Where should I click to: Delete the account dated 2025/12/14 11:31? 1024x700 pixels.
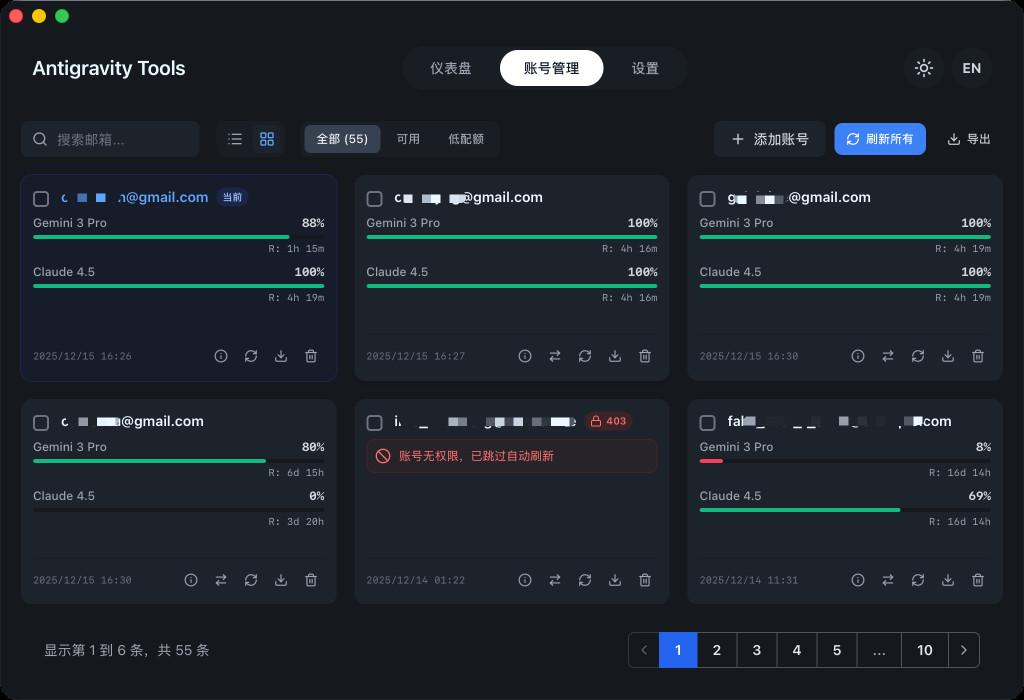point(978,580)
